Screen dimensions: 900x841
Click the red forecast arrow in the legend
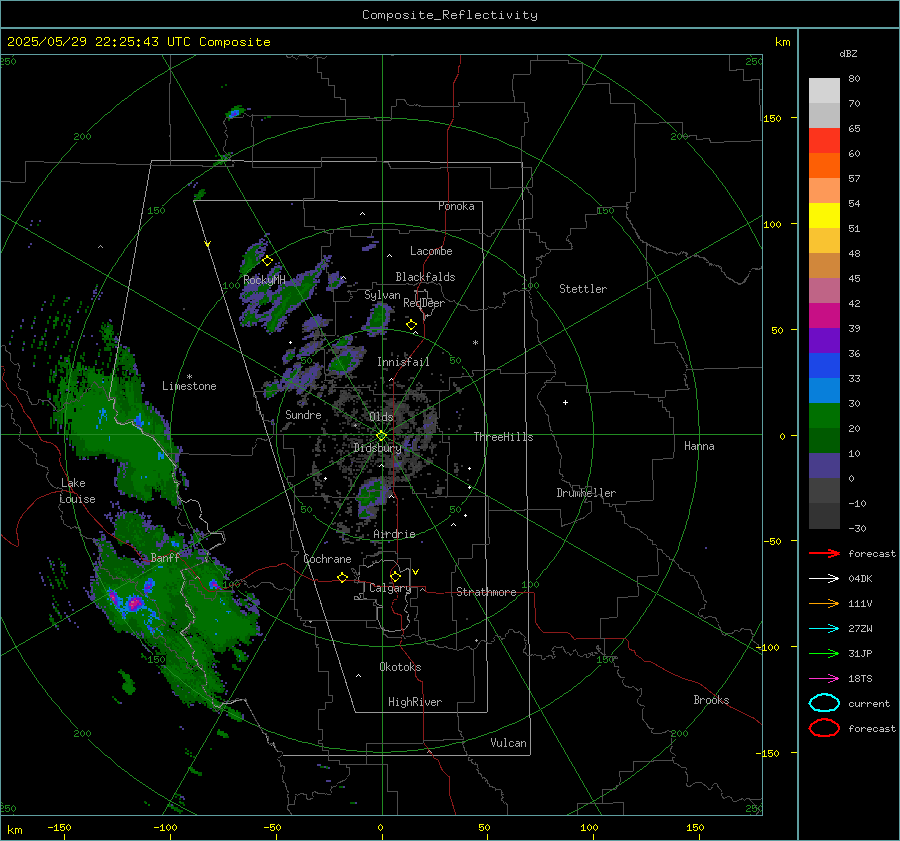[824, 553]
